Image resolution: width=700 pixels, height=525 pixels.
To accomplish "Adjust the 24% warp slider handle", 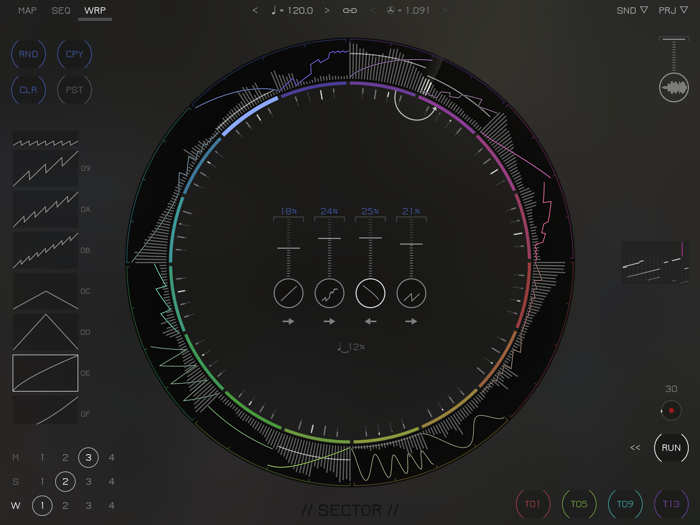I will click(x=329, y=238).
